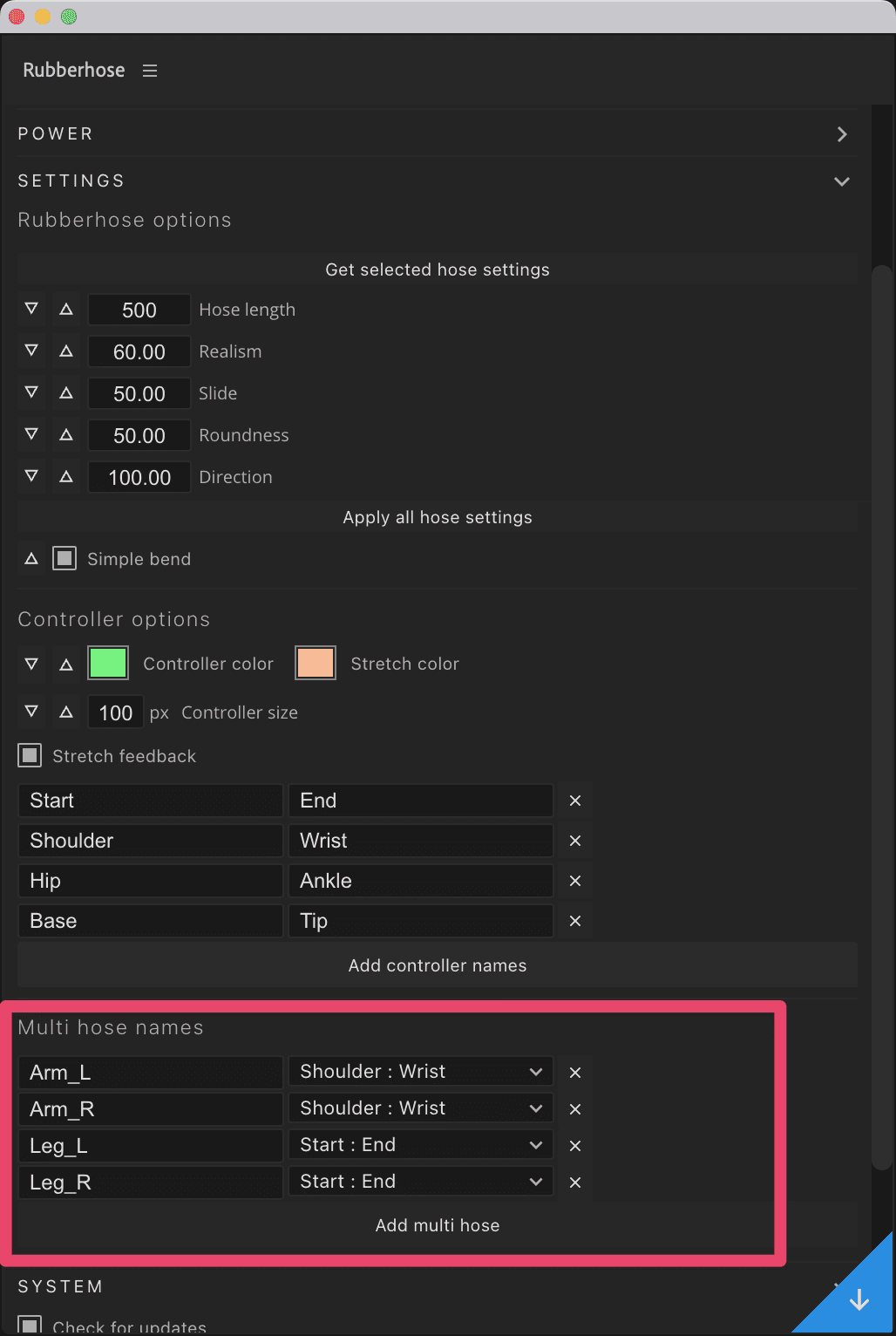Screen dimensions: 896x1336
Task: Open Arm_L controller names dropdown
Action: [x=421, y=1072]
